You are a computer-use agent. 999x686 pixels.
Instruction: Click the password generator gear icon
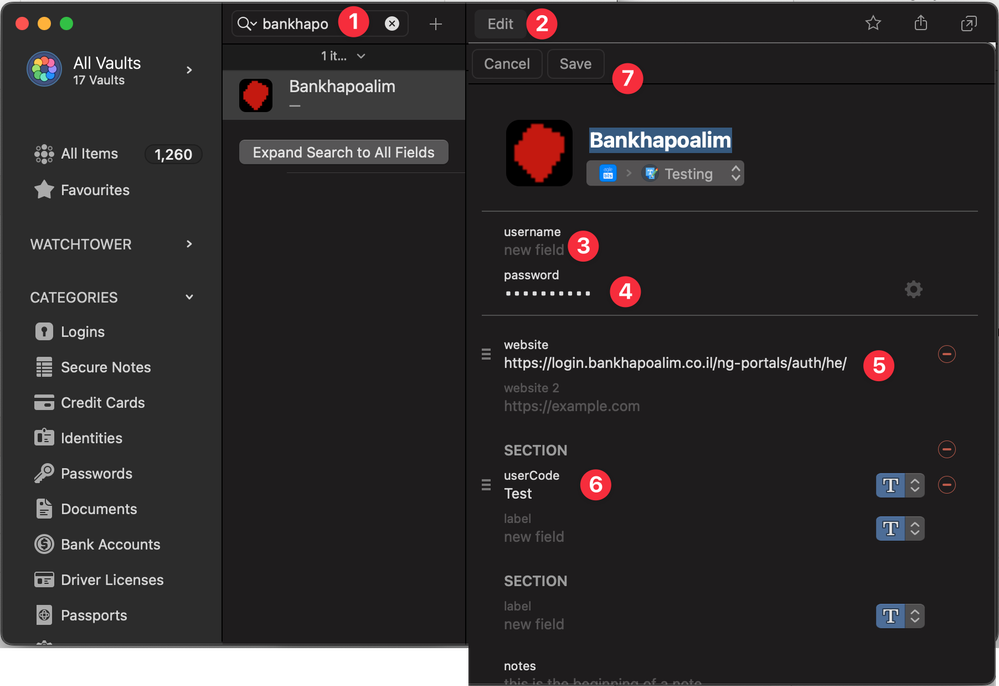pyautogui.click(x=913, y=289)
